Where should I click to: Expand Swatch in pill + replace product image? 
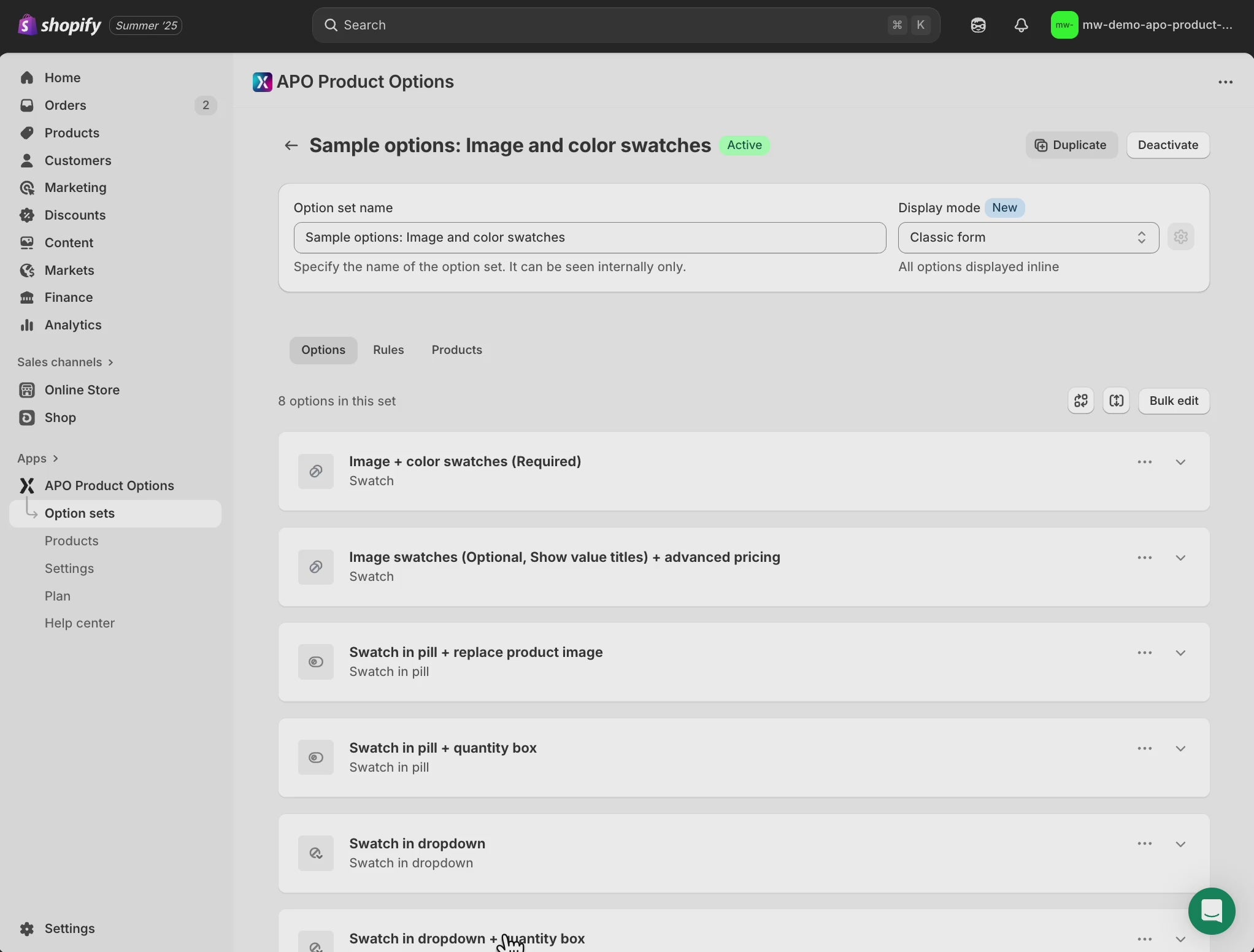(x=1180, y=653)
